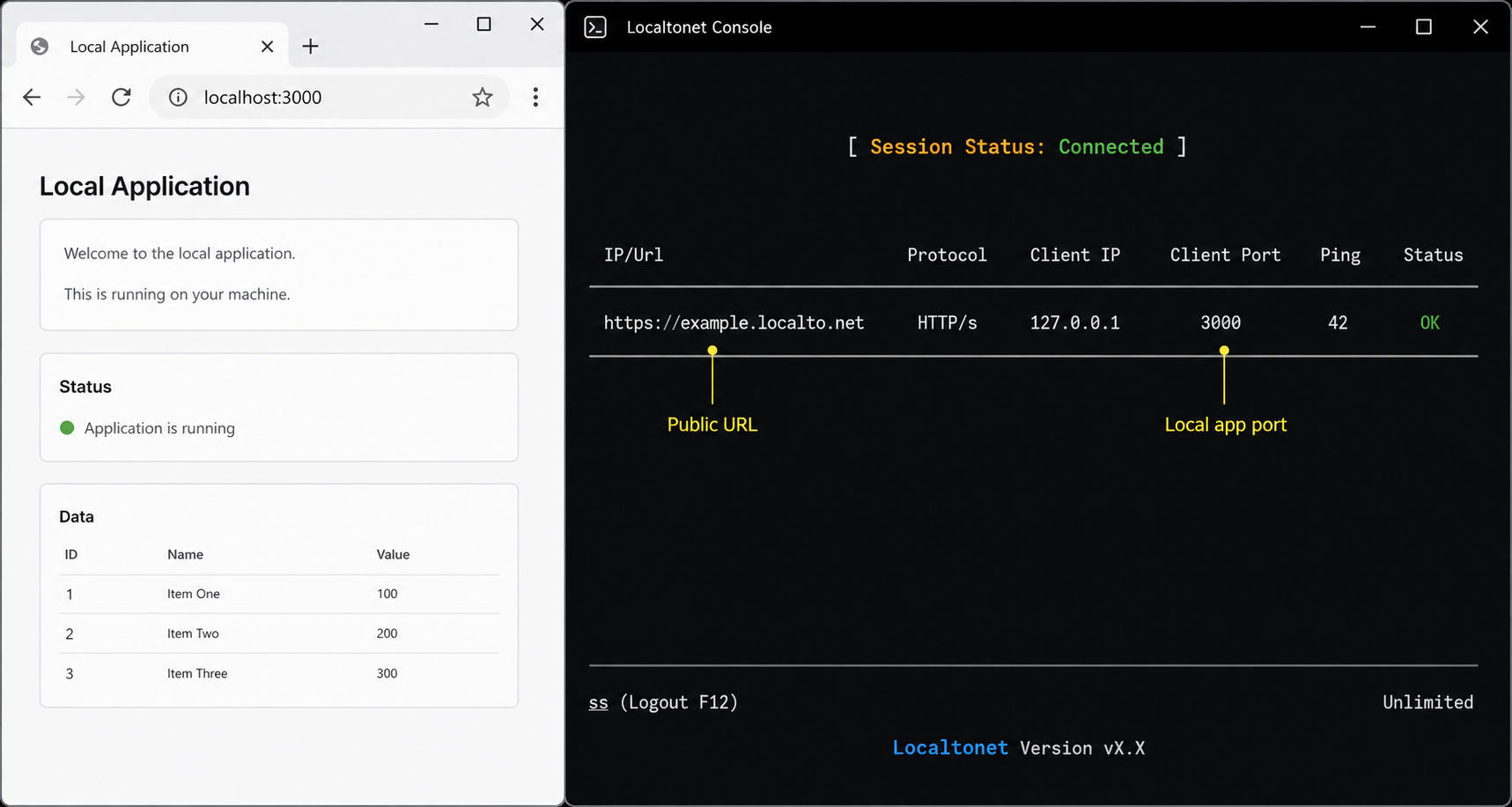Click the value 100 cell
The image size is (1512, 807).
(x=387, y=594)
